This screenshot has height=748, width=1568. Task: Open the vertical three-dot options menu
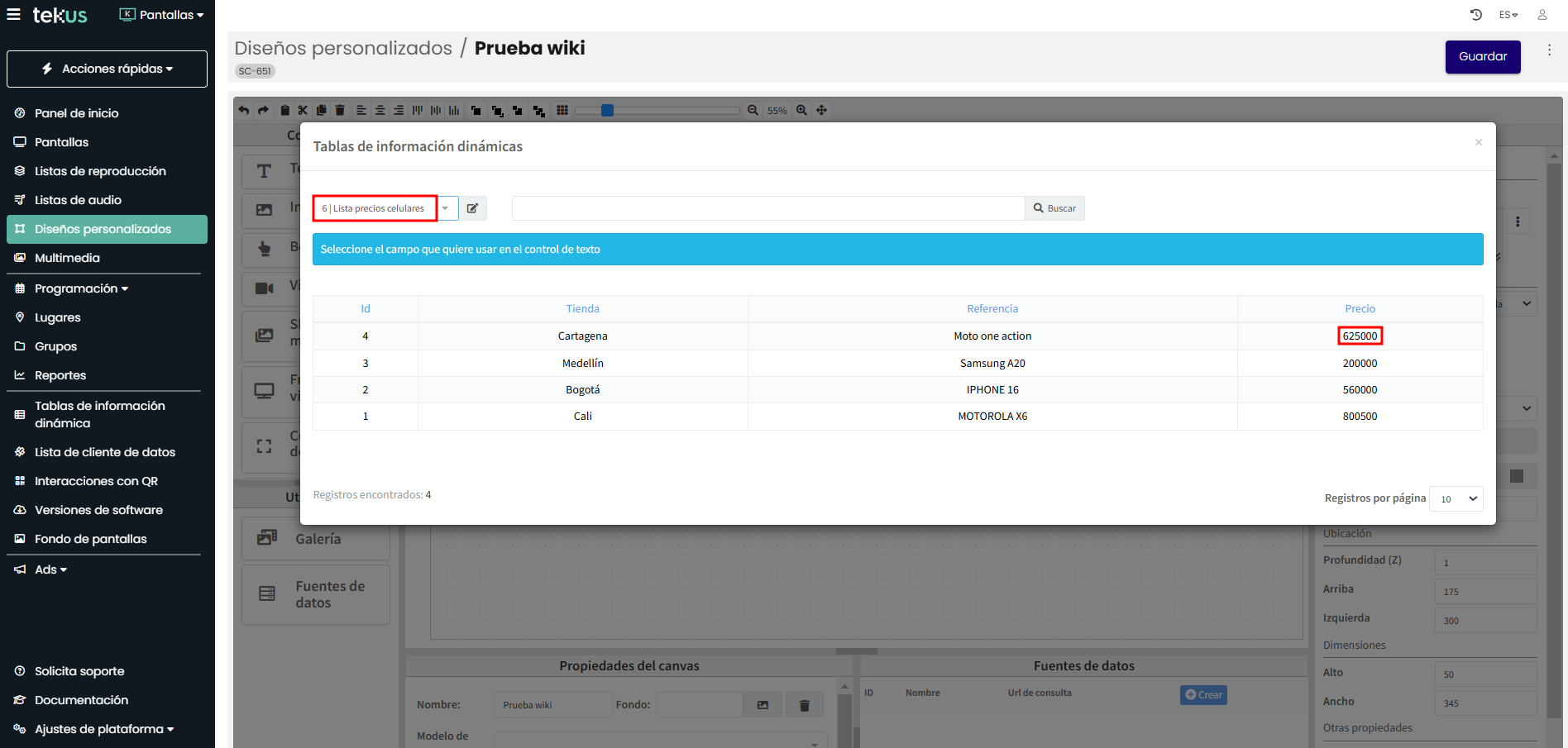pos(1549,50)
